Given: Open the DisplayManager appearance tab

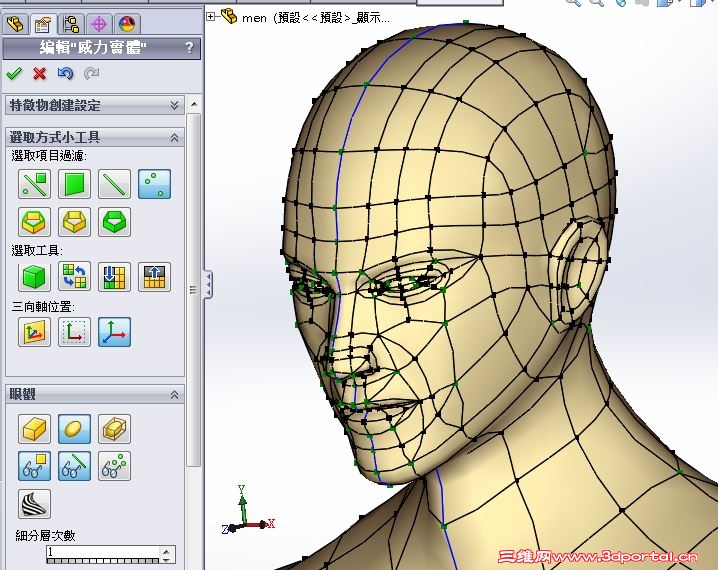Looking at the screenshot, I should pyautogui.click(x=127, y=24).
